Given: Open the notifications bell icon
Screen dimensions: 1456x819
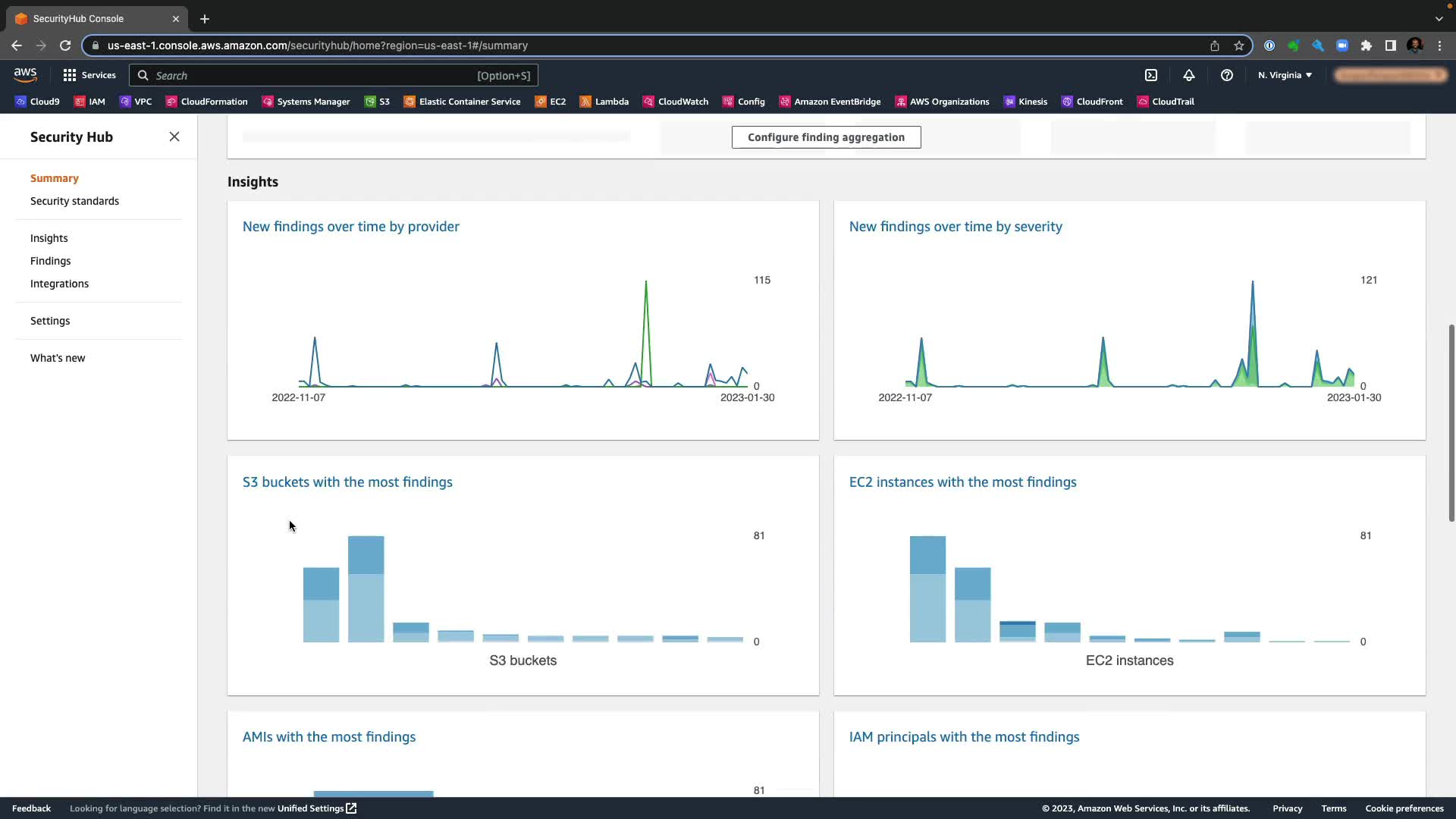Looking at the screenshot, I should [x=1189, y=75].
